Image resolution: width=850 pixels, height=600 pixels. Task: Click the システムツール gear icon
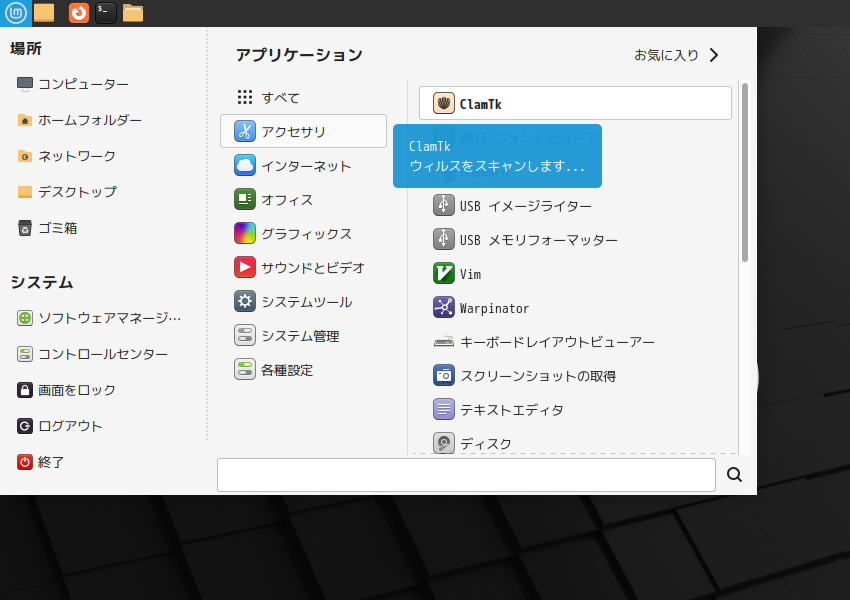[x=245, y=301]
